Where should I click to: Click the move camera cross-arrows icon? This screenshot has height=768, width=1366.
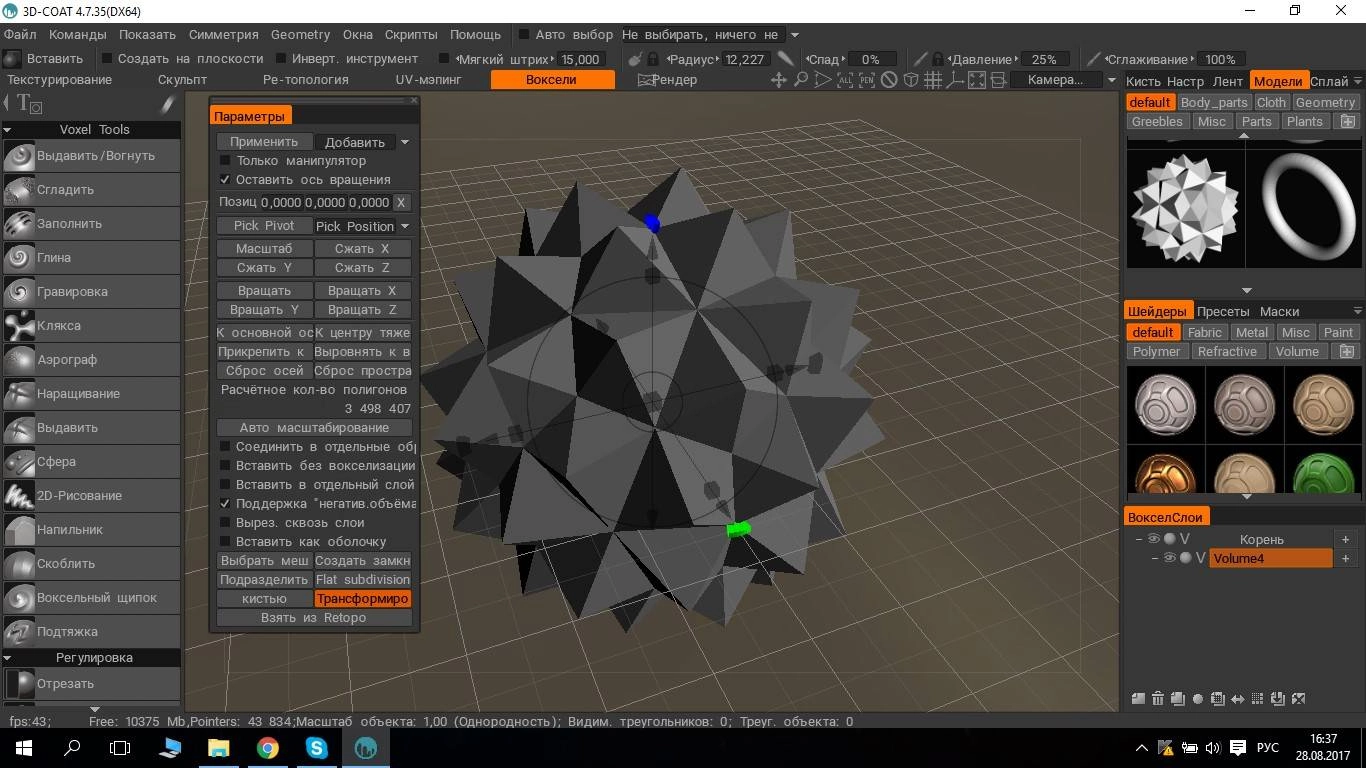[x=779, y=80]
